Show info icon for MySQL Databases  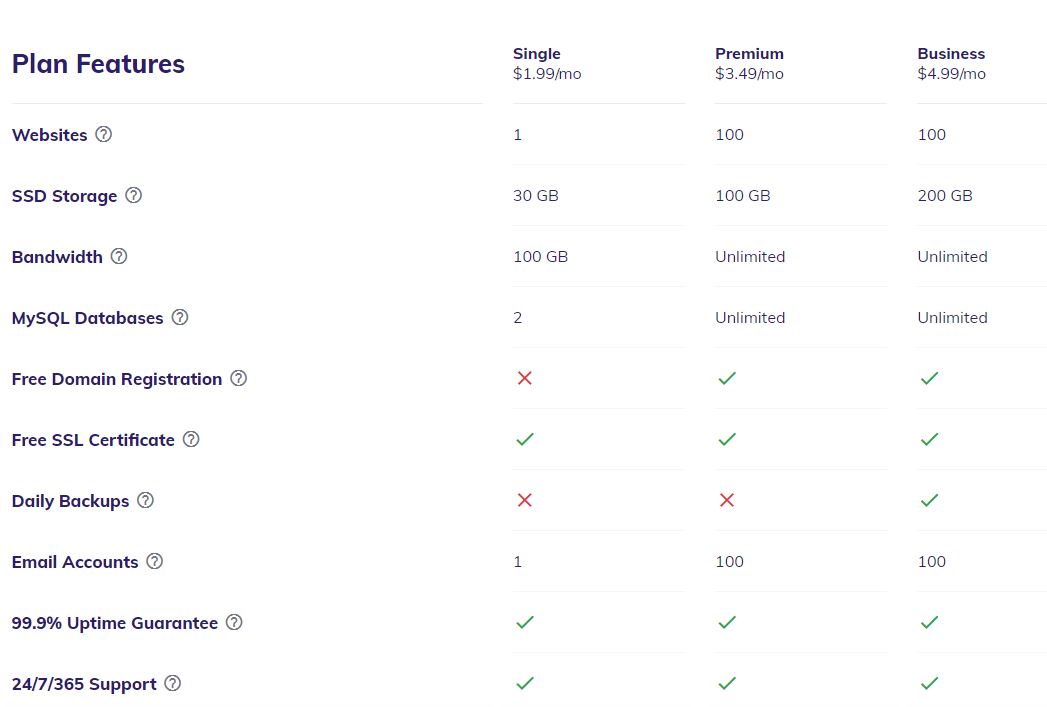(x=180, y=317)
